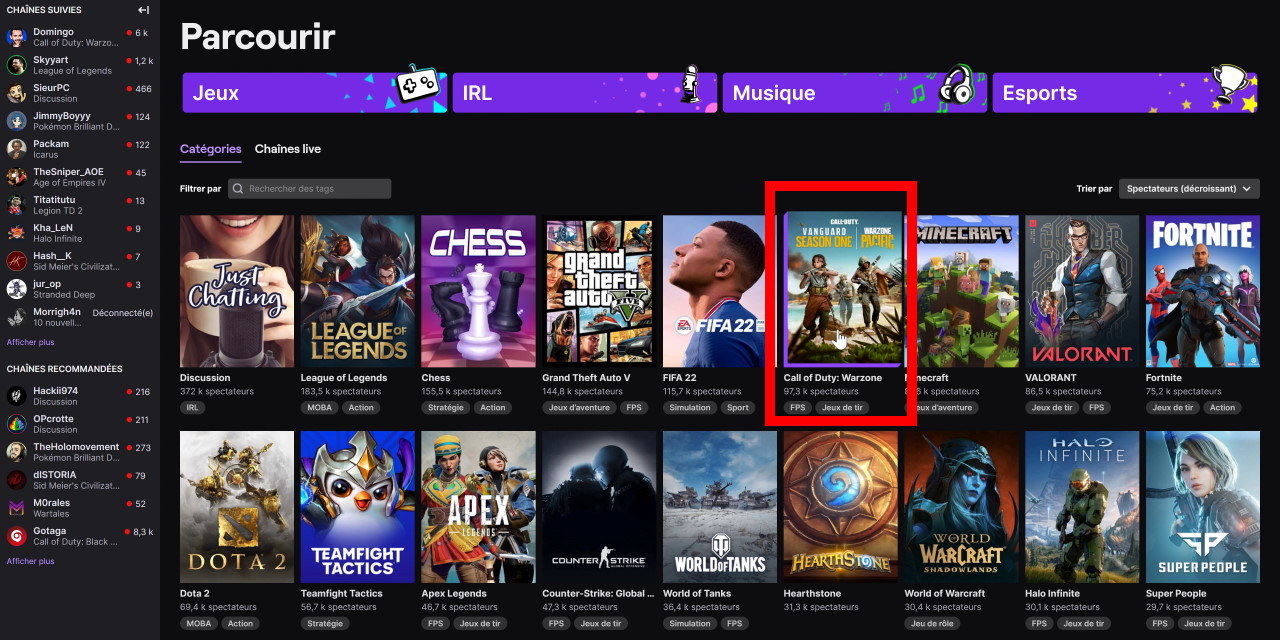
Task: Open the Esports category banner
Action: click(x=1124, y=93)
